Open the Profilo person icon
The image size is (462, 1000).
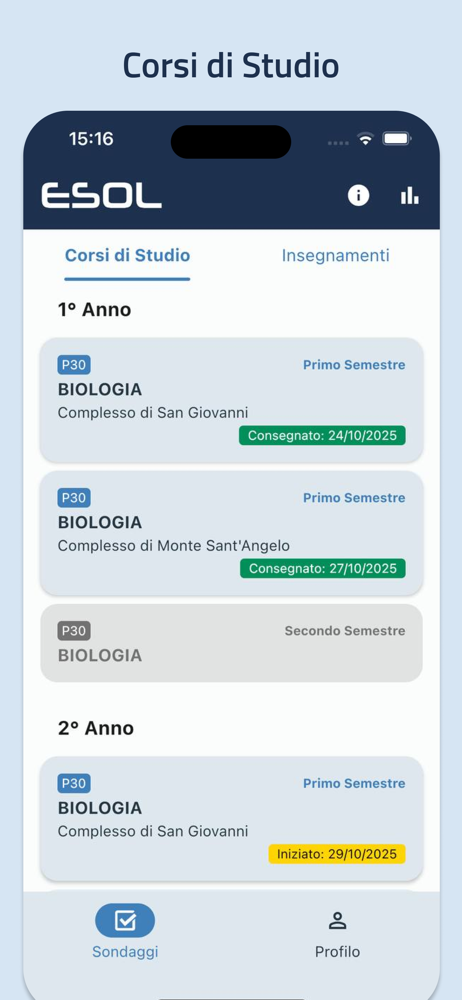[337, 920]
